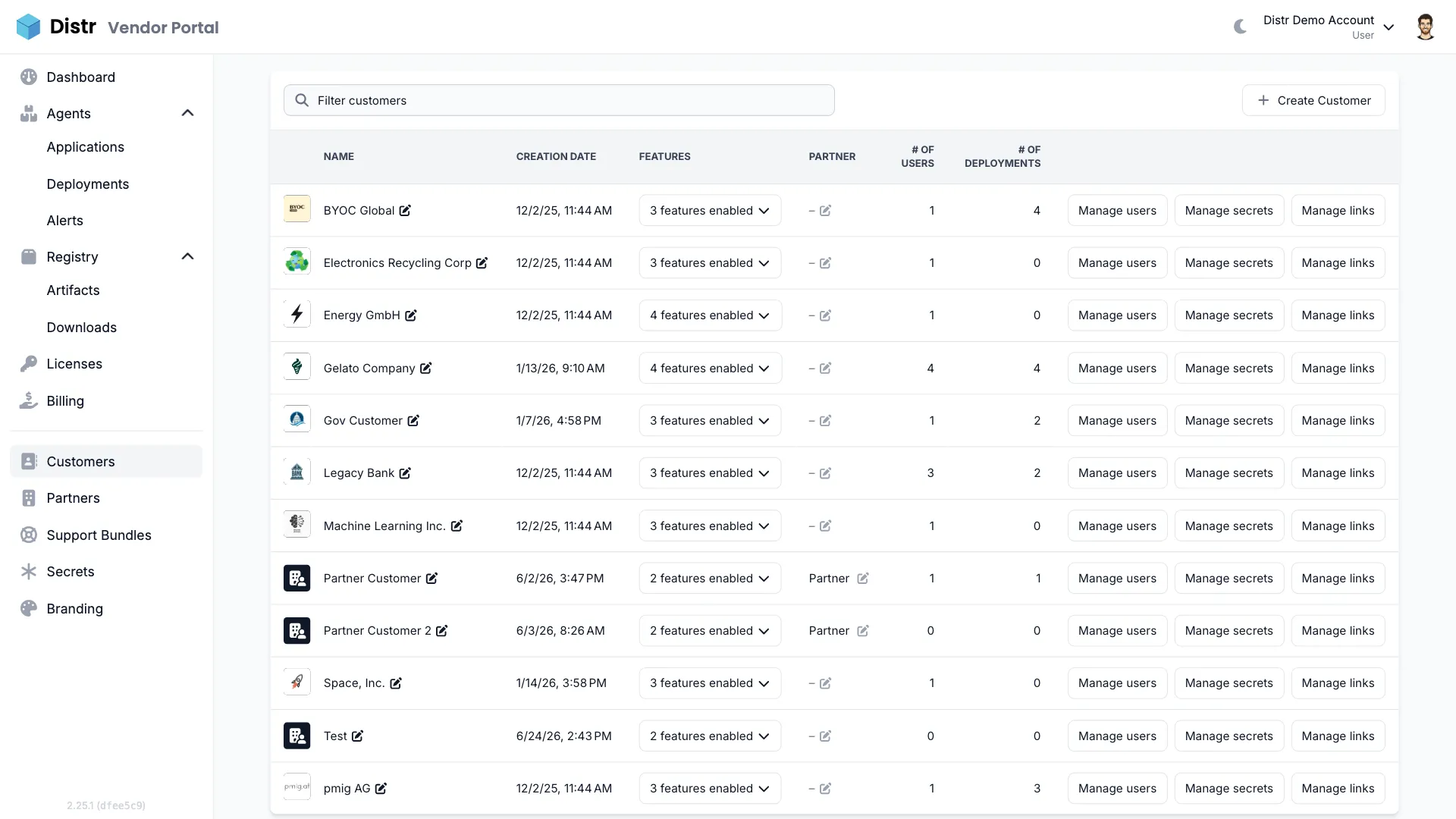Image resolution: width=1456 pixels, height=819 pixels.
Task: Collapse the Registry sidebar section
Action: click(x=188, y=256)
